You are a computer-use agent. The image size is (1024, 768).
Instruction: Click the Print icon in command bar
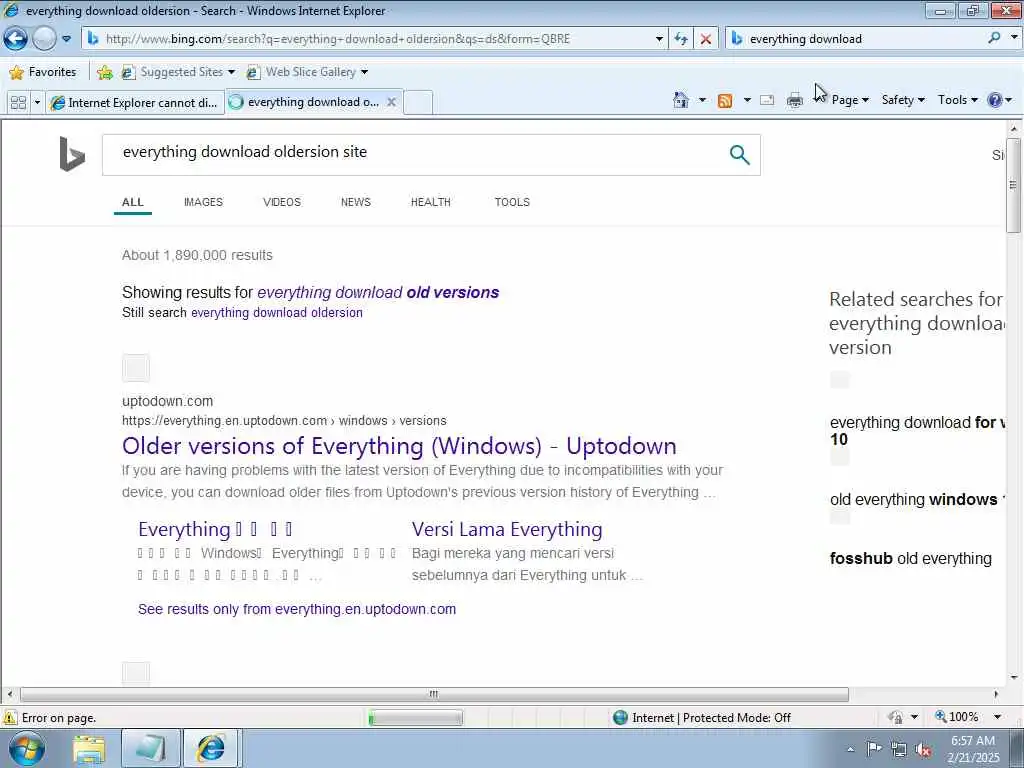tap(795, 100)
